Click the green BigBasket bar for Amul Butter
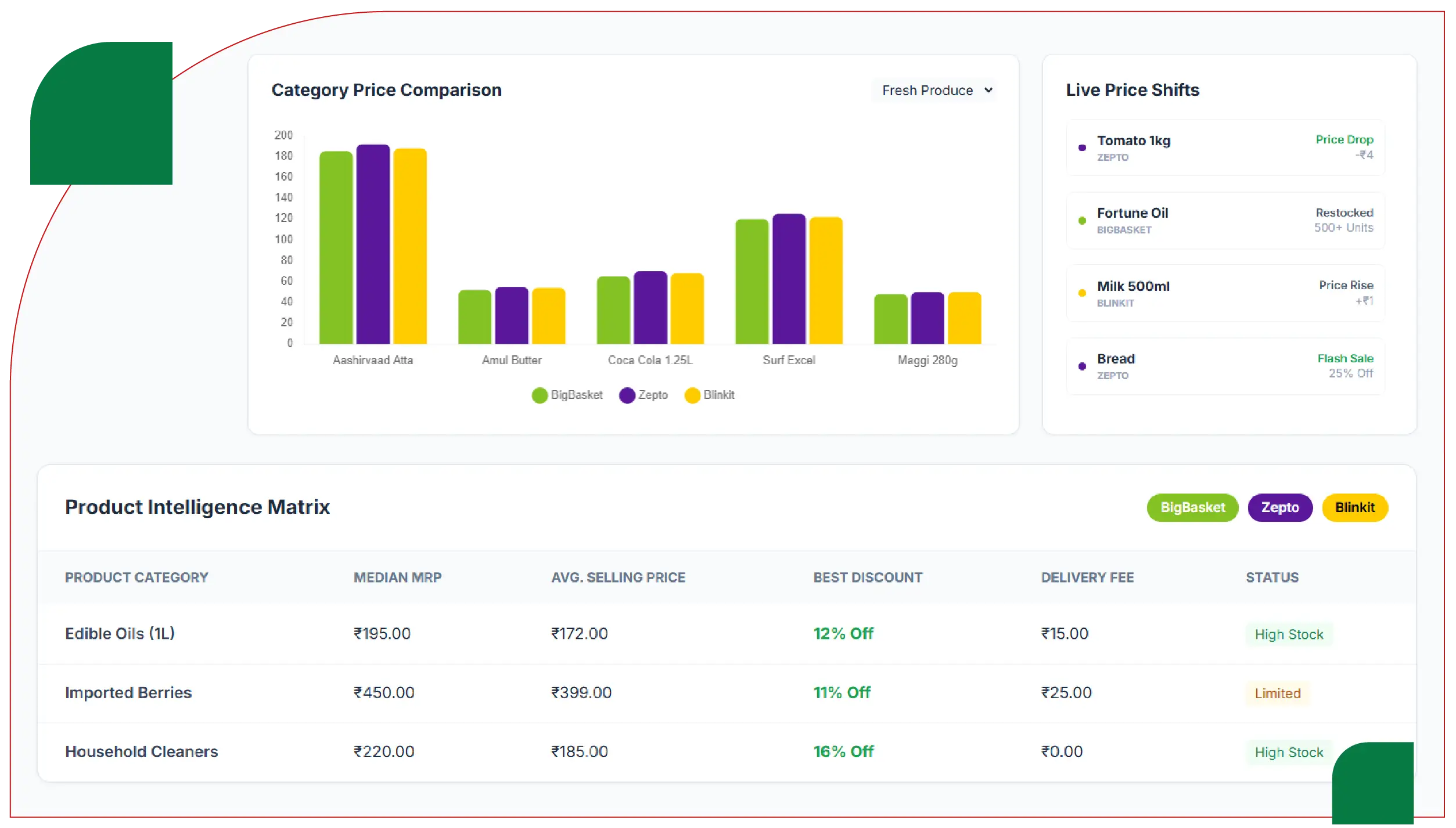1456x828 pixels. 474,317
